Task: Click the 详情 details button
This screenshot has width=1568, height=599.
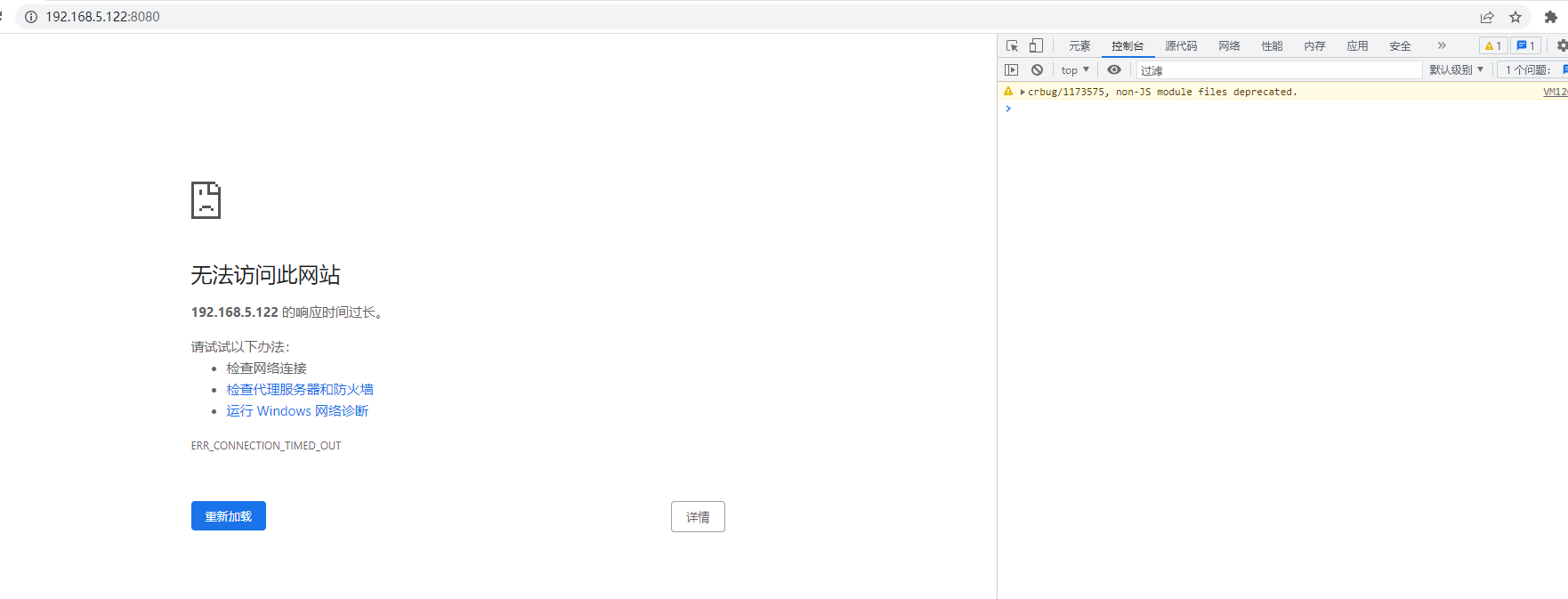Action: click(698, 517)
